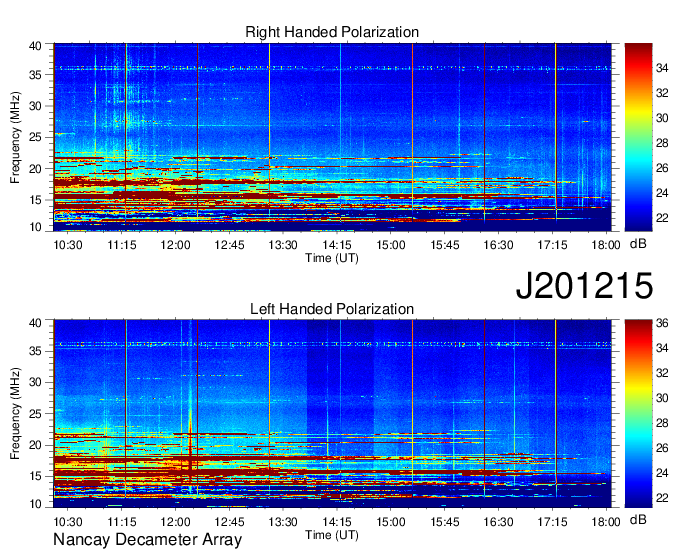Click the 28 value on Left Handed color bar
This screenshot has width=680, height=552.
(x=662, y=423)
